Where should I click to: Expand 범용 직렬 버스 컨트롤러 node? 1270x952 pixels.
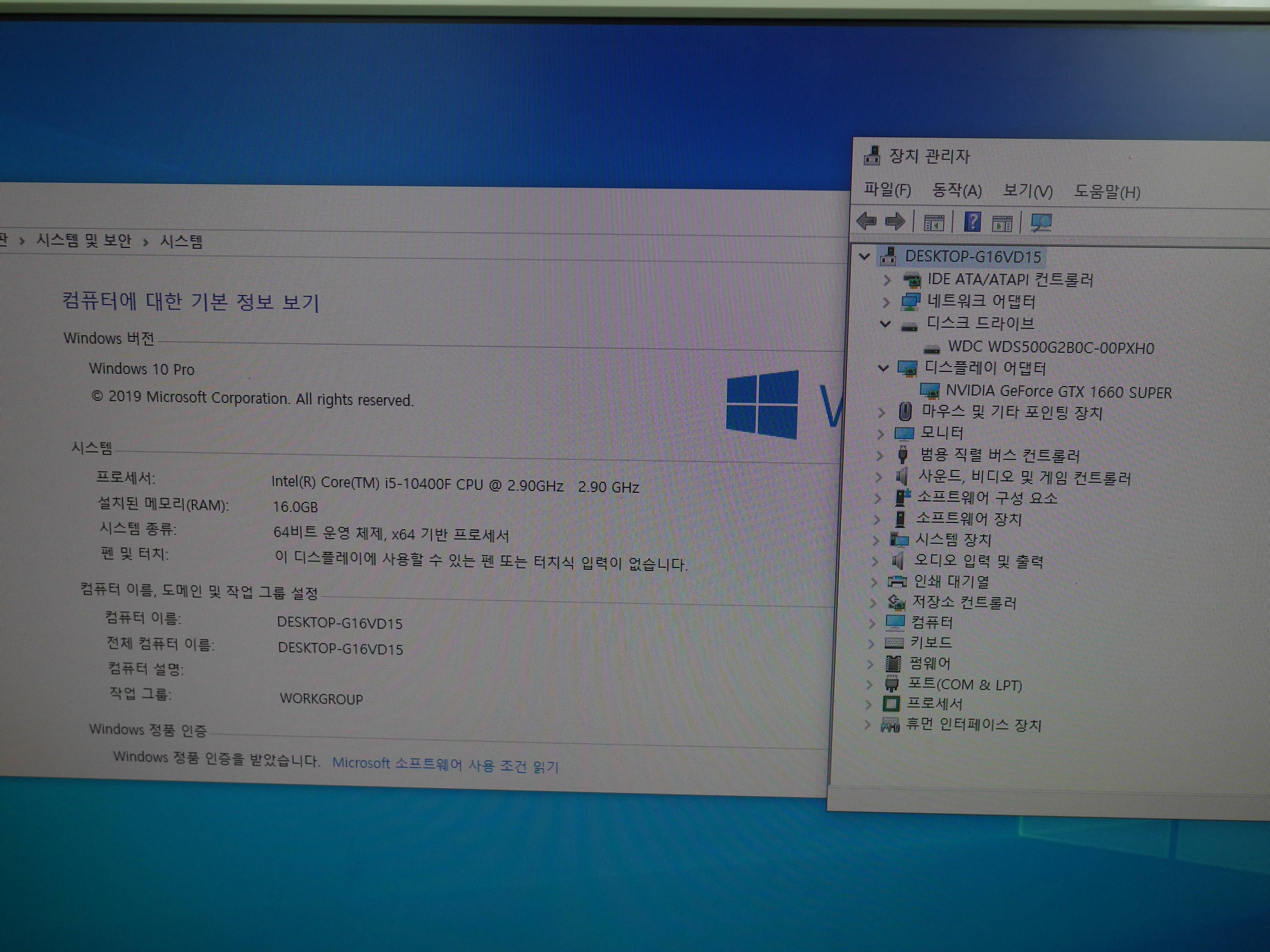pos(879,456)
